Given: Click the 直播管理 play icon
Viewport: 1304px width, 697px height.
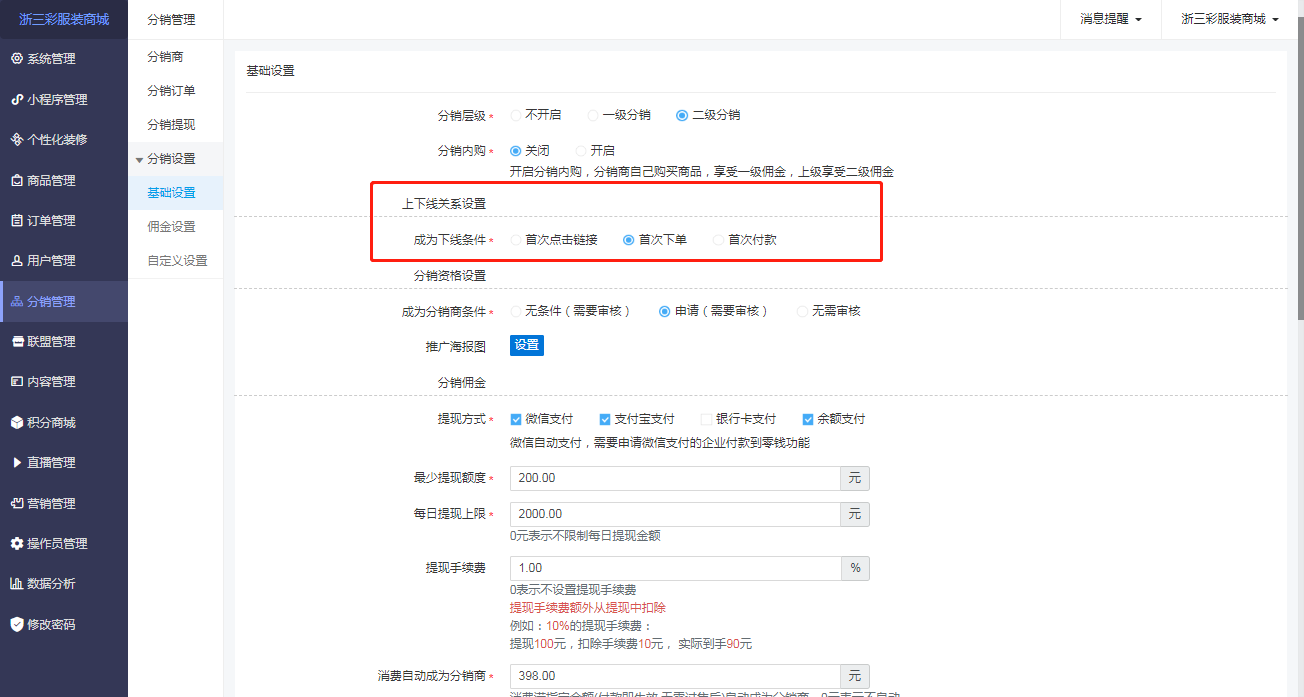Looking at the screenshot, I should tap(16, 462).
